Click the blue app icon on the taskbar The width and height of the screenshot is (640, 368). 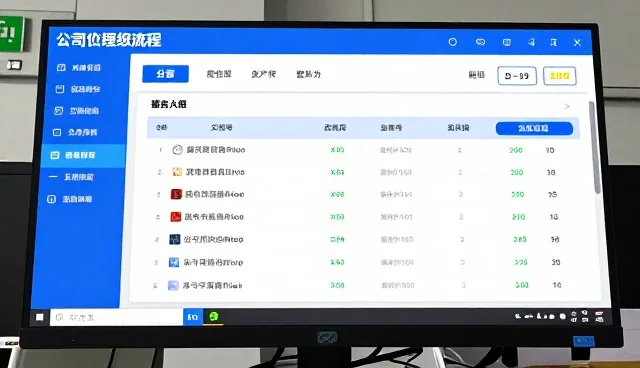click(193, 317)
